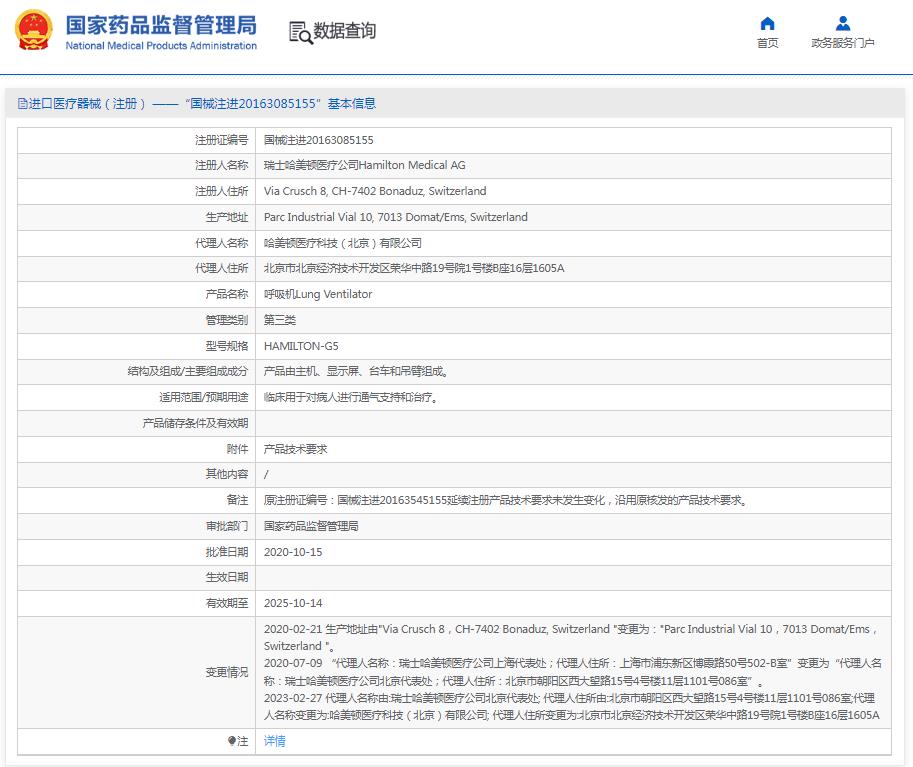Click the 产品技术要求 attachment cell
913x767 pixels.
[295, 449]
